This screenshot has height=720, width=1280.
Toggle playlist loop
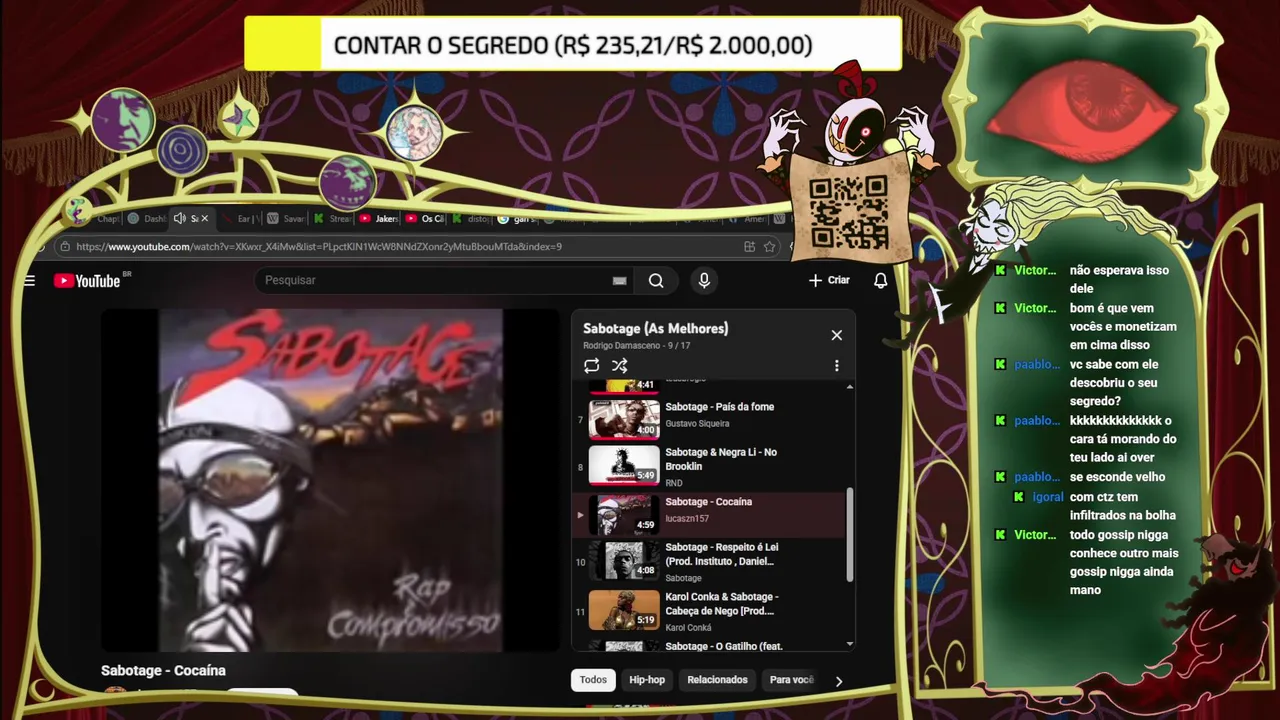(592, 366)
